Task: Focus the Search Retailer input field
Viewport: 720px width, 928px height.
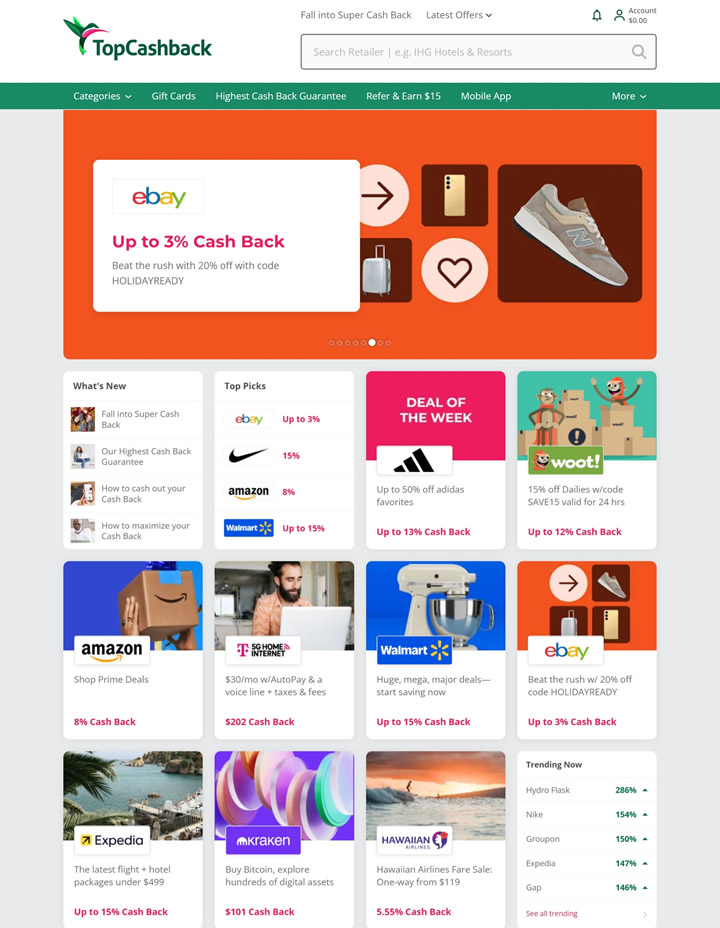Action: (467, 52)
